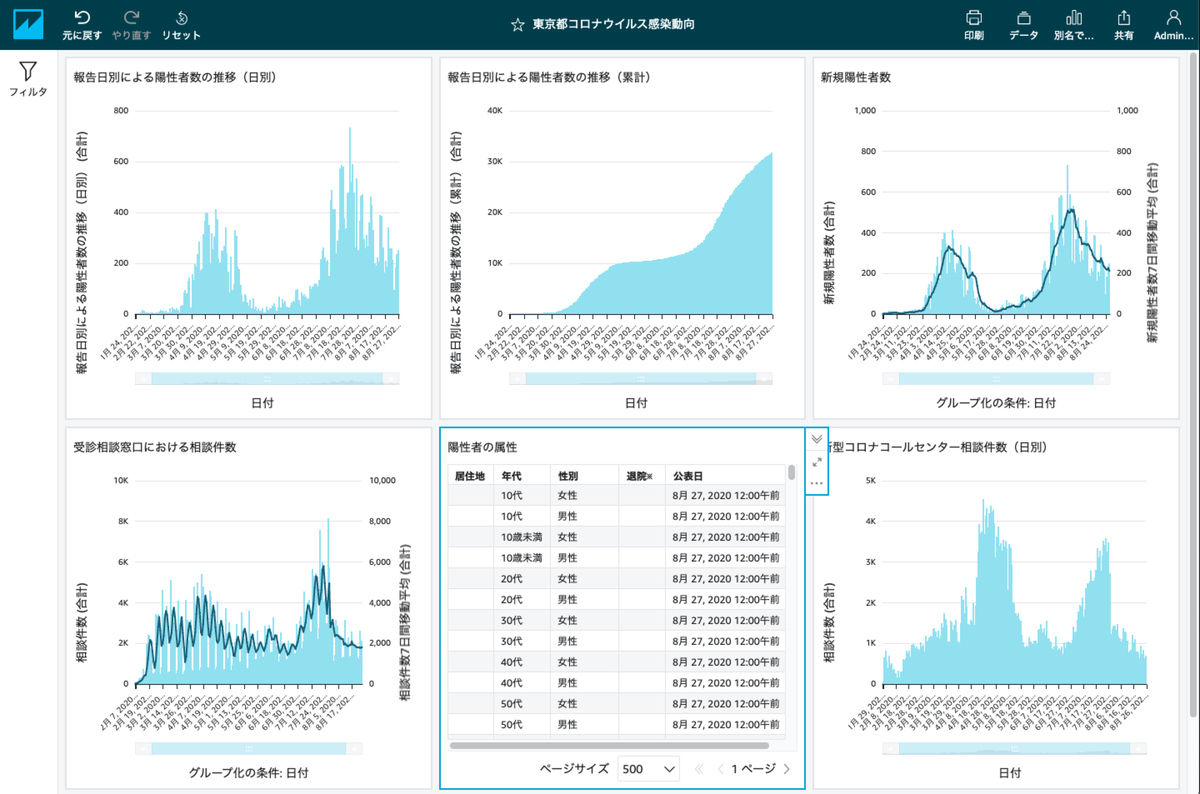Viewport: 1200px width, 794px height.
Task: Select title 報告日別による陽性者数の推移（日別）
Action: (x=175, y=77)
